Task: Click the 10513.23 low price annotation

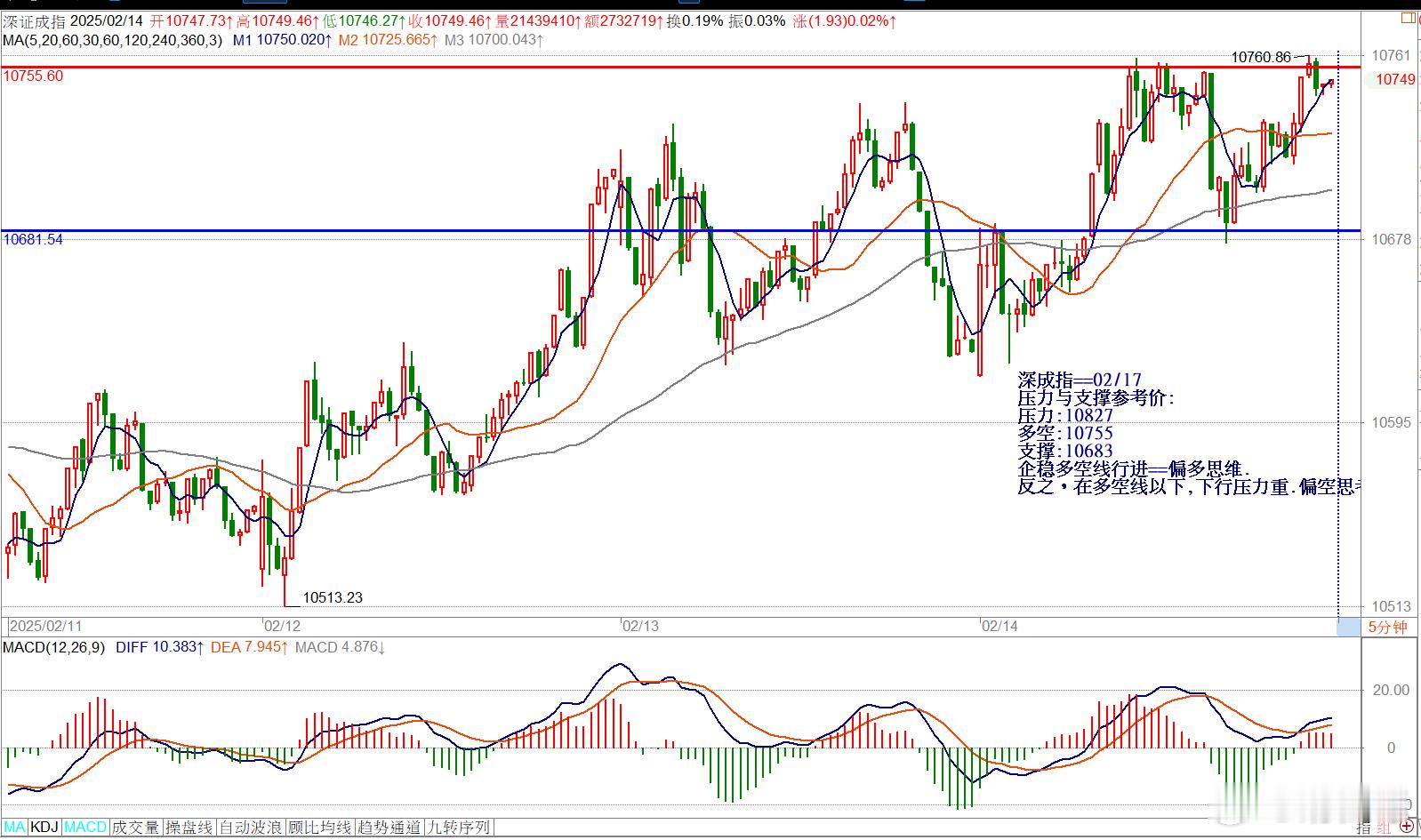Action: coord(333,597)
